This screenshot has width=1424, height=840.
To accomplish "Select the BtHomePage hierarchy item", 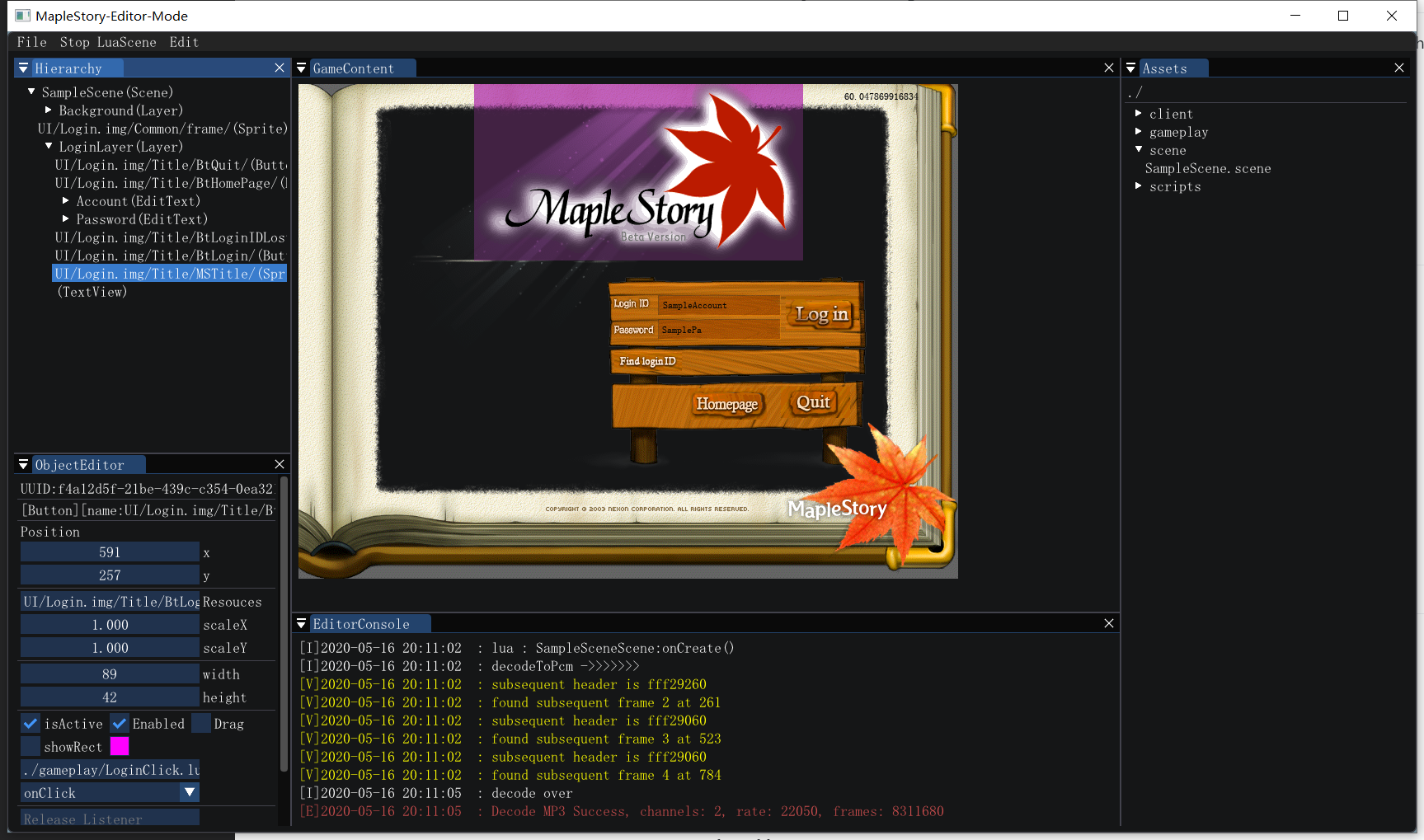I will click(171, 183).
